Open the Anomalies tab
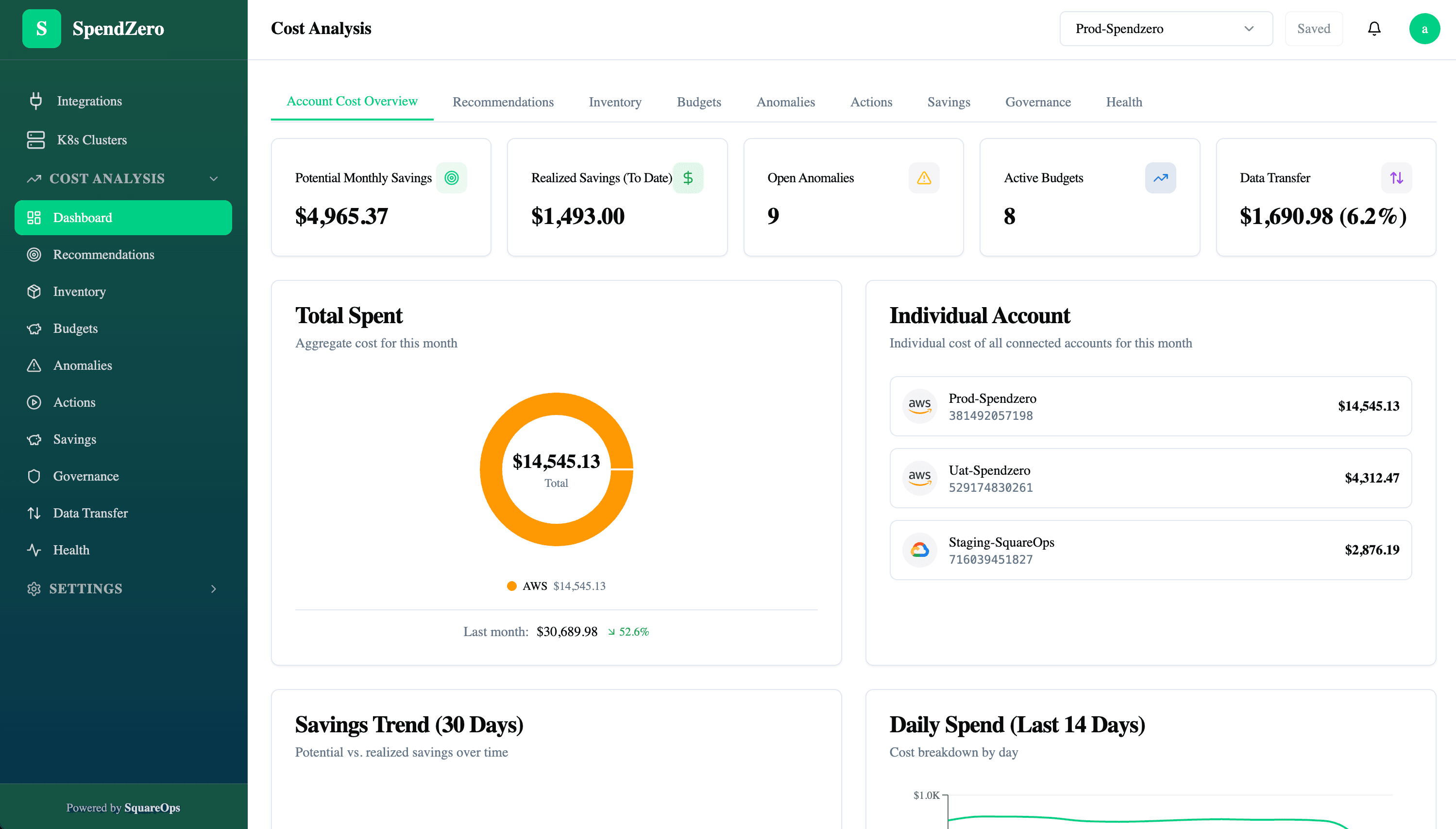Screen dimensions: 1456x829 click(786, 102)
